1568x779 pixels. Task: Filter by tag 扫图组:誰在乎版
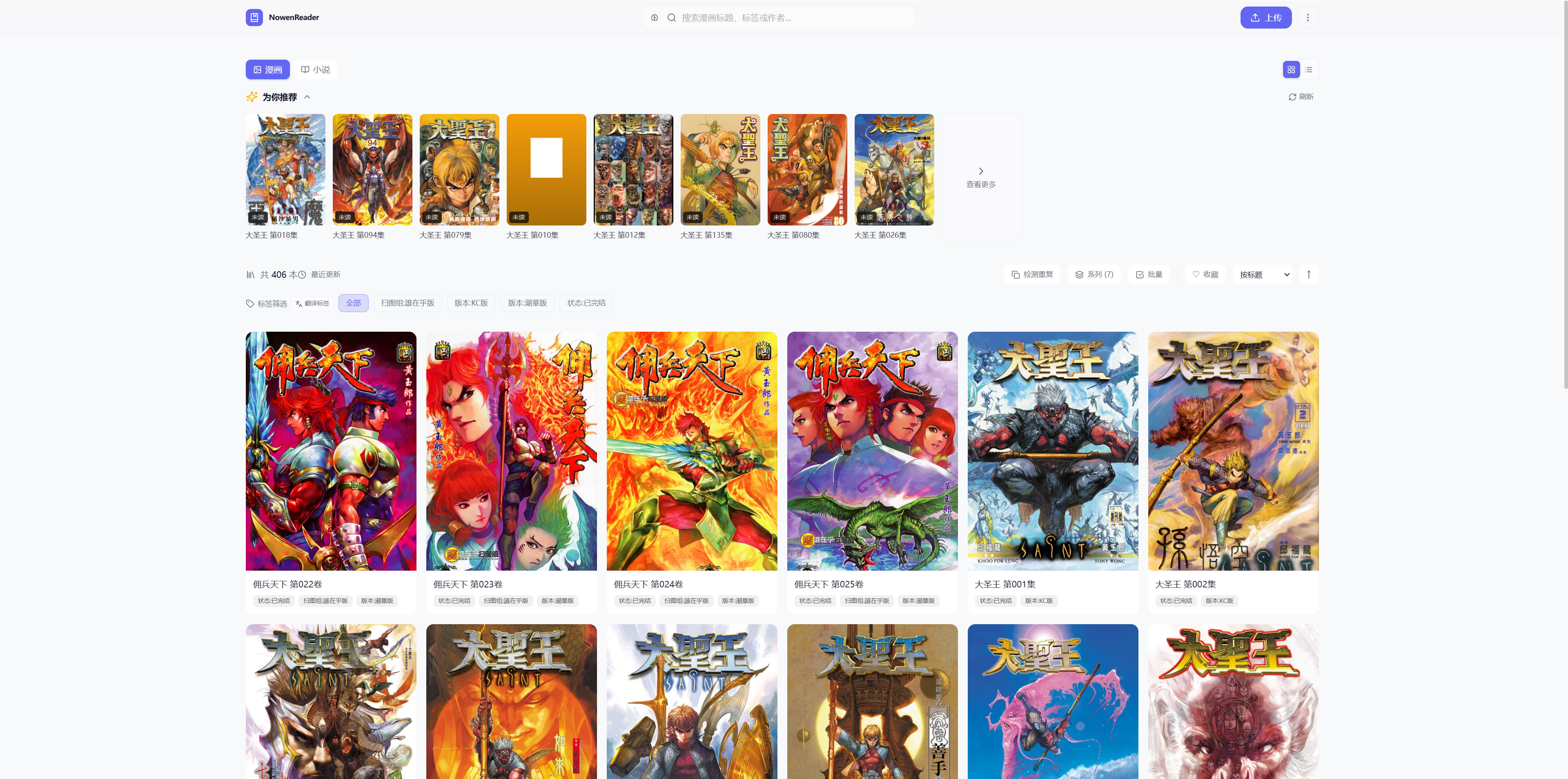coord(408,303)
